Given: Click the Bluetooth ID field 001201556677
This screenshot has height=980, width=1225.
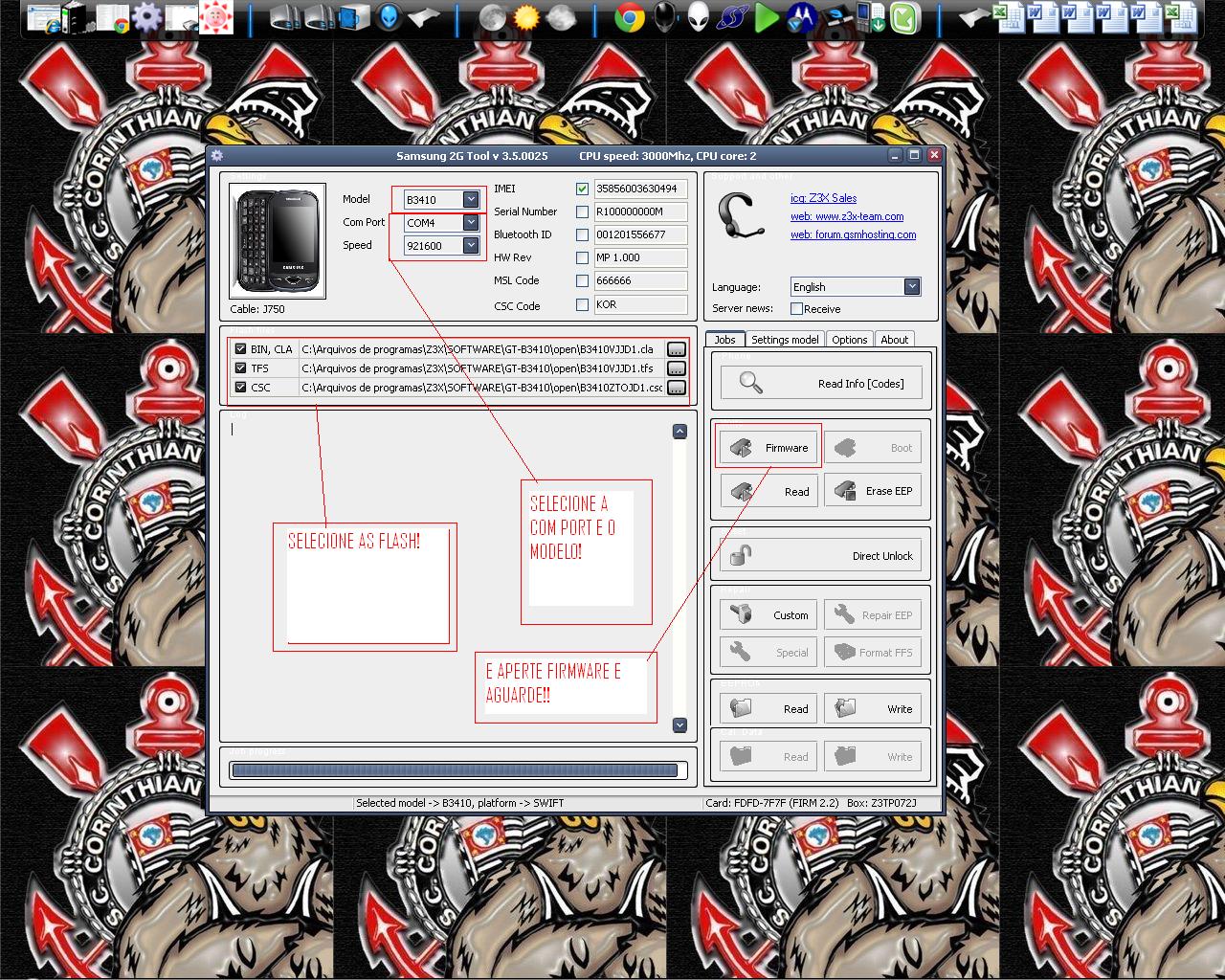Looking at the screenshot, I should (640, 234).
